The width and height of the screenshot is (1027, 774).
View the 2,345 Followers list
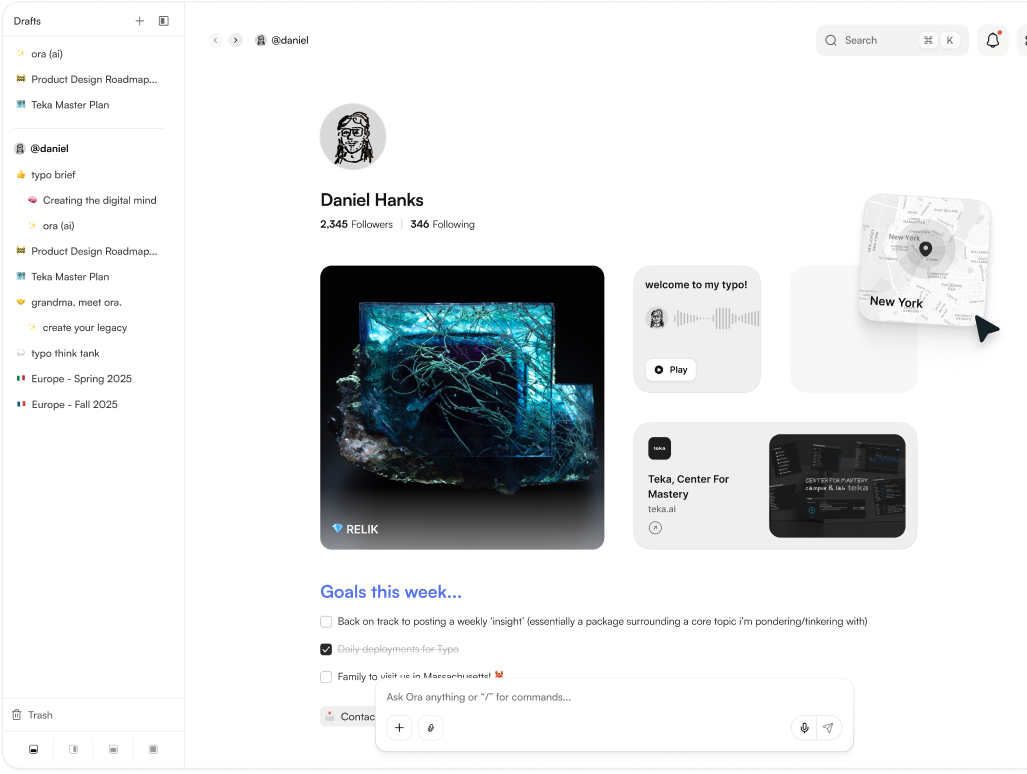click(x=356, y=224)
